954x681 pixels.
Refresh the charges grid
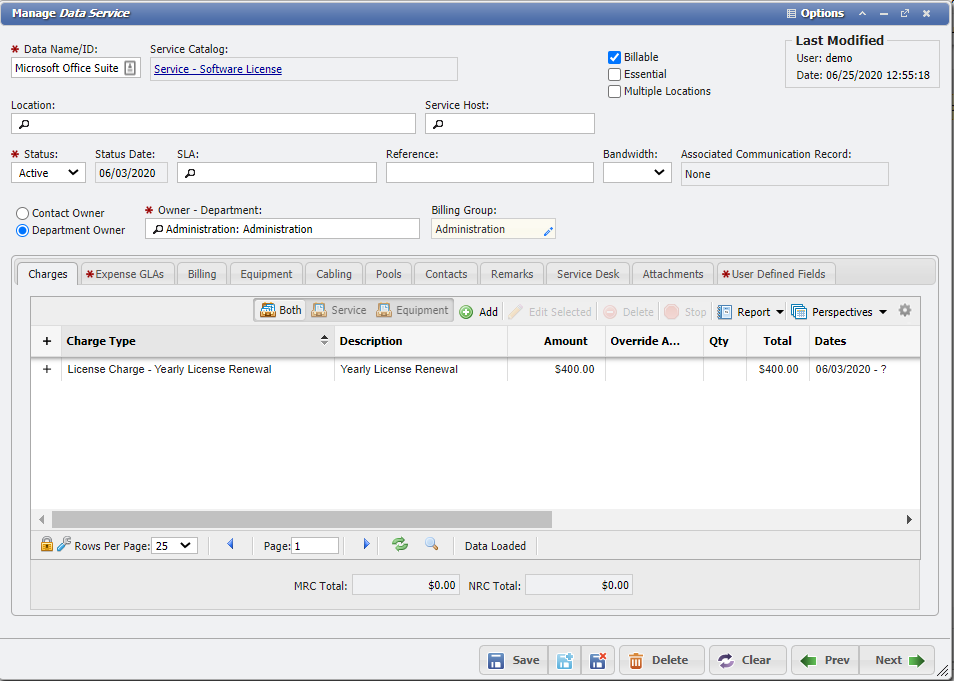(399, 544)
